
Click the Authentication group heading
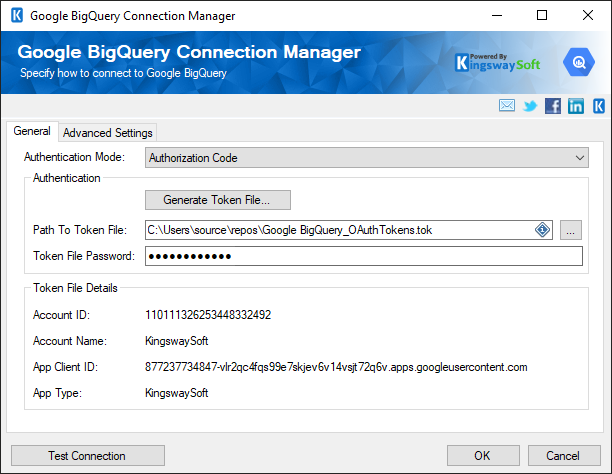pos(66,178)
